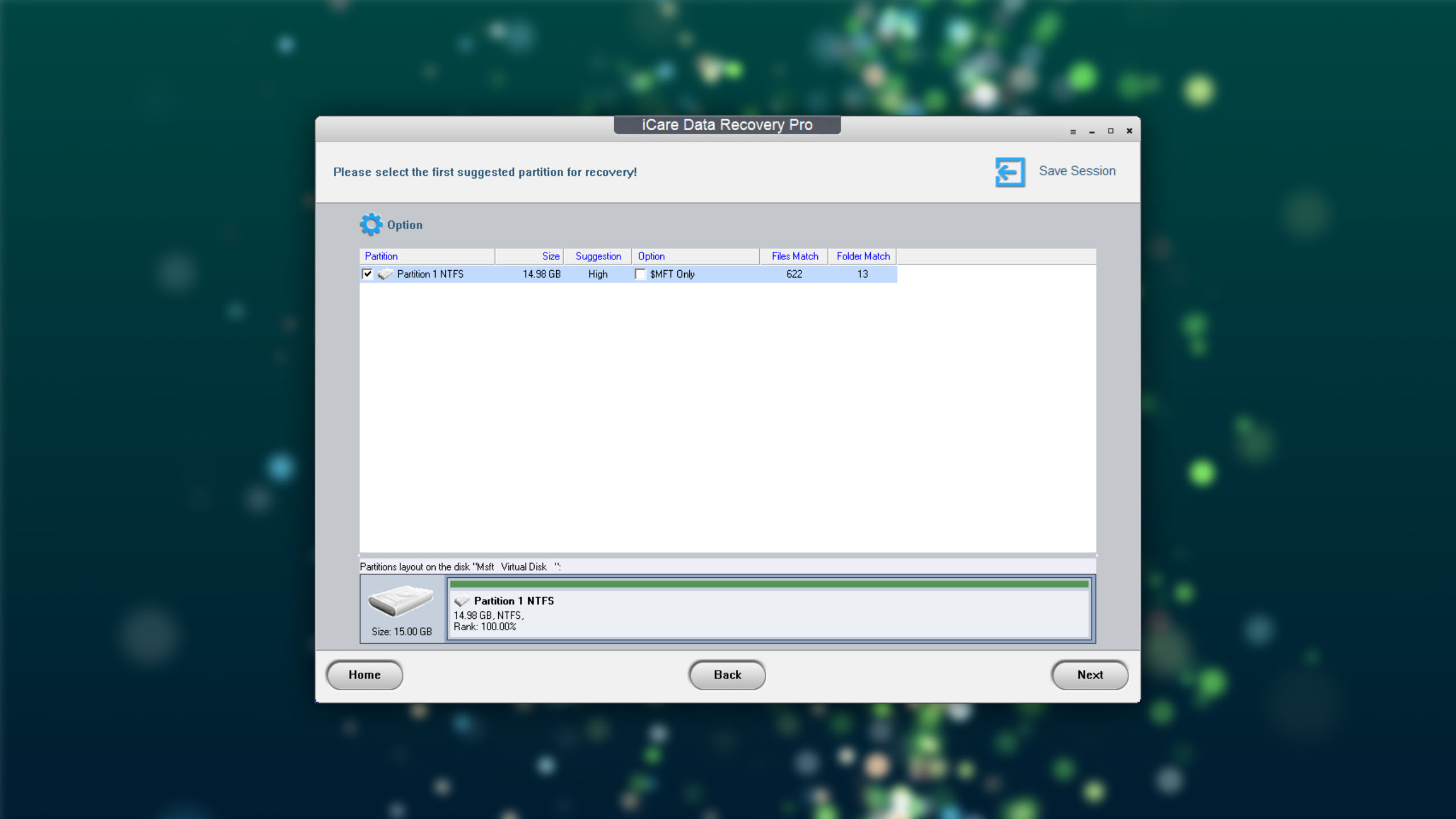Sort by the Files Match column header
The image size is (1456, 819).
click(x=794, y=257)
